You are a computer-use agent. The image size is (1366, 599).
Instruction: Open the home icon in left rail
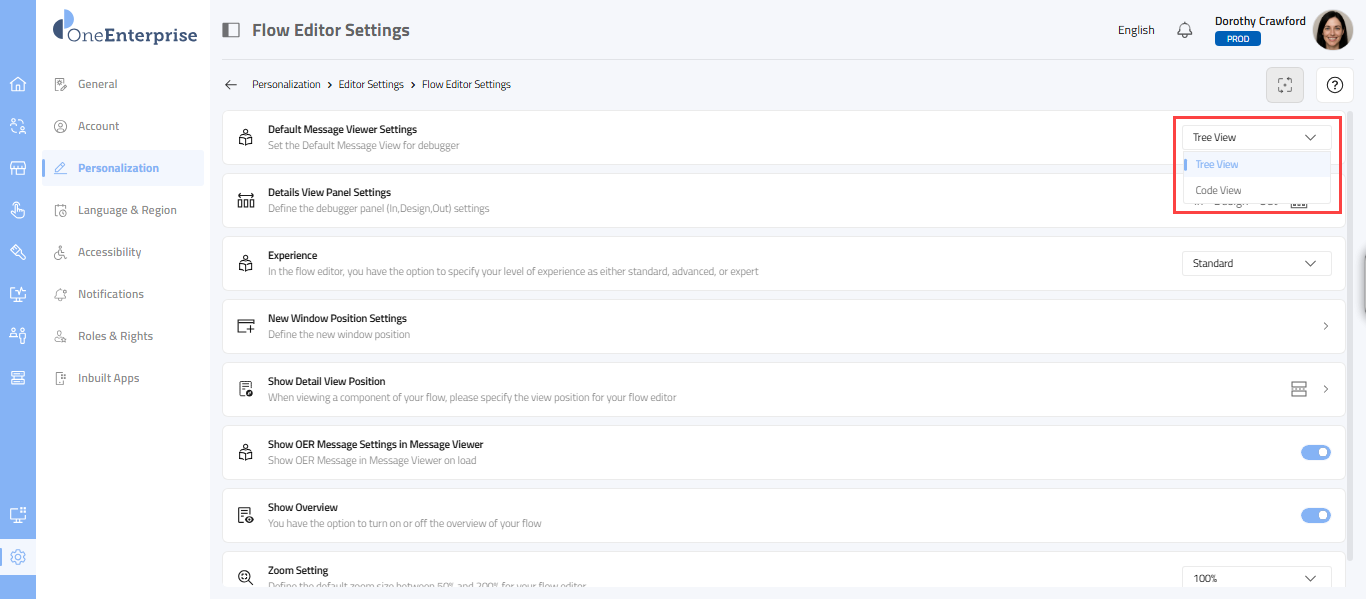[18, 84]
